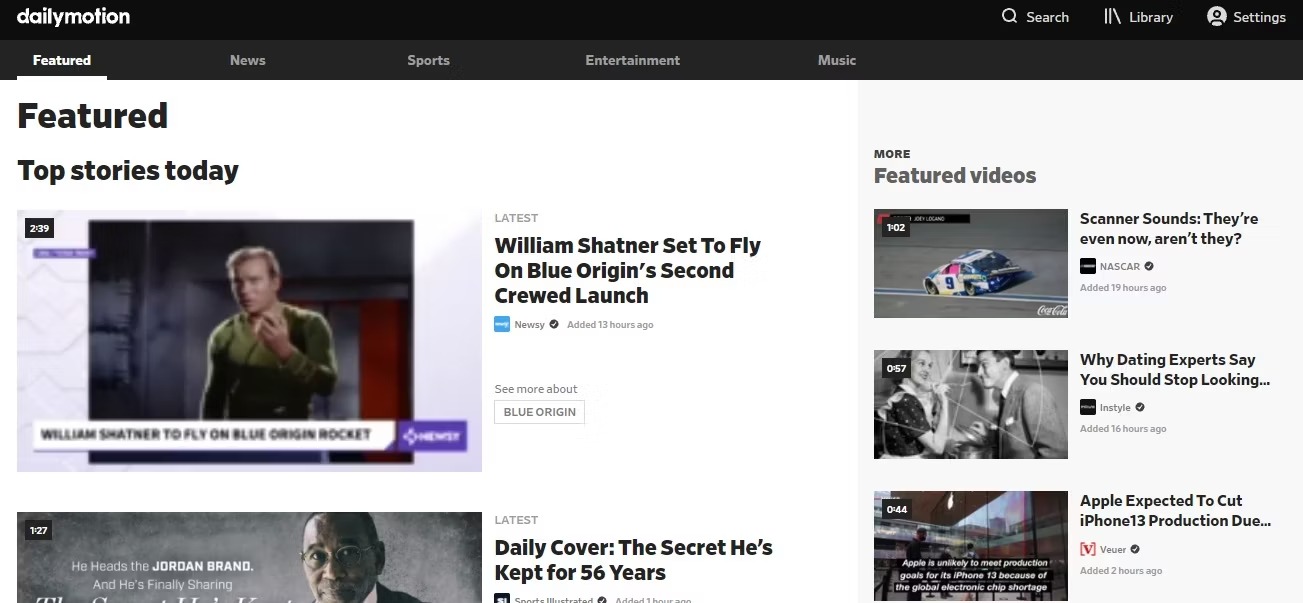The height and width of the screenshot is (603, 1303).
Task: Open the Sports tab
Action: 429,60
